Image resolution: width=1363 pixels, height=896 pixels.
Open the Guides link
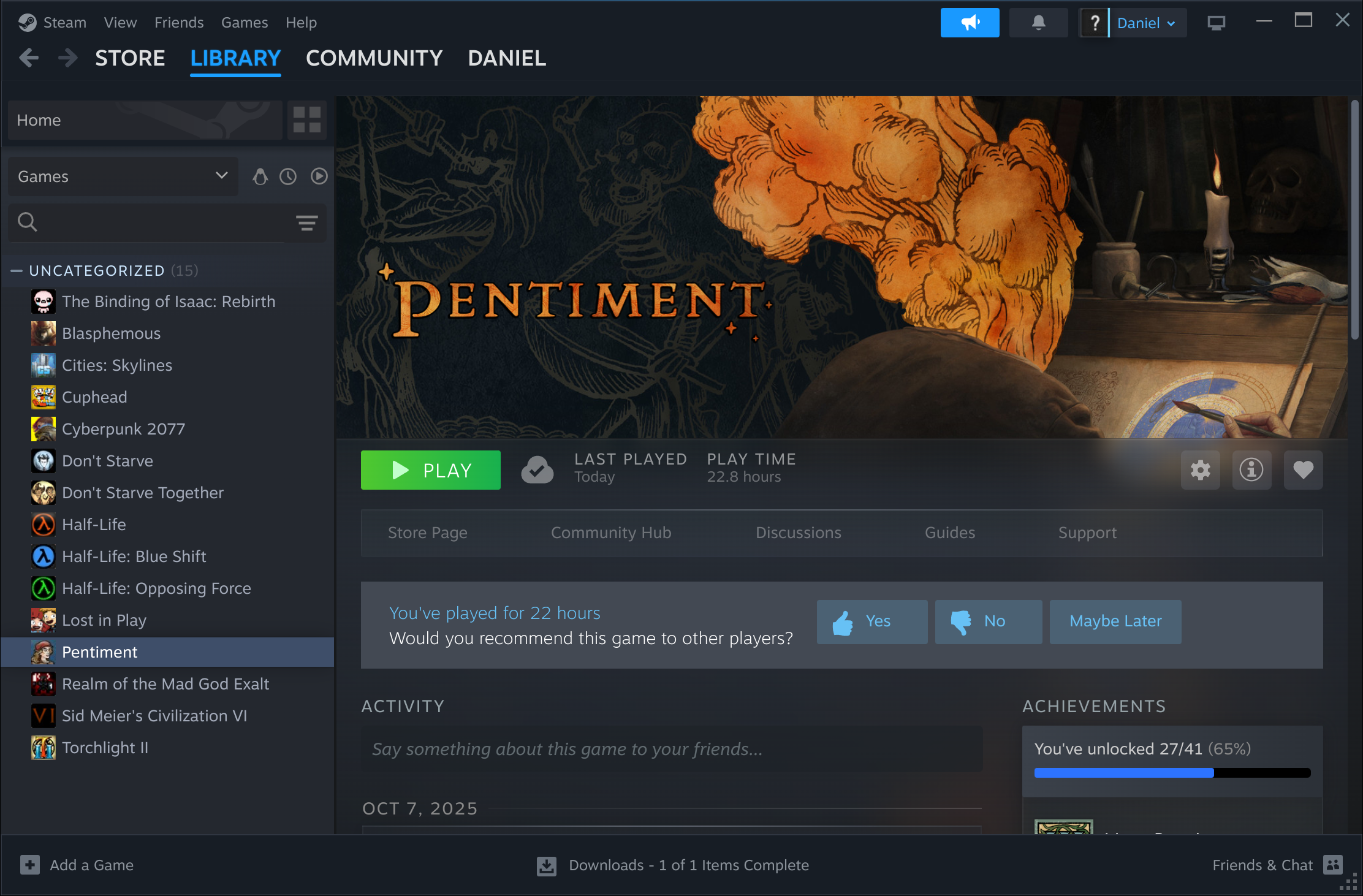click(950, 533)
